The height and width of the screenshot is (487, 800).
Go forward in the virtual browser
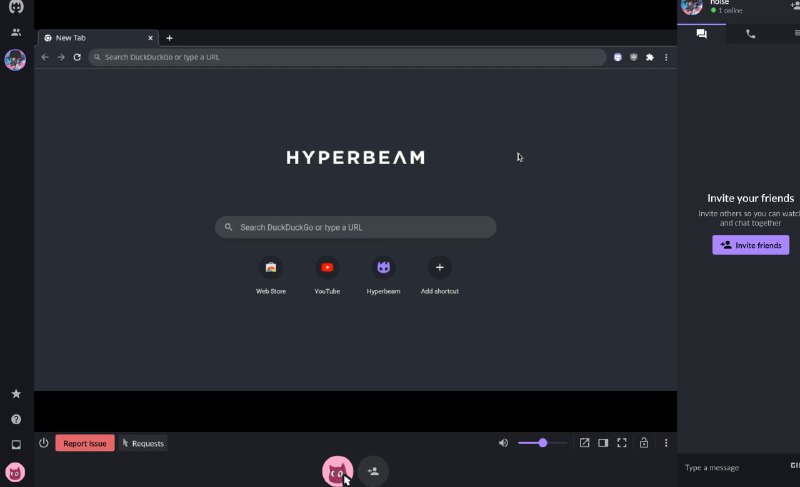click(x=61, y=57)
